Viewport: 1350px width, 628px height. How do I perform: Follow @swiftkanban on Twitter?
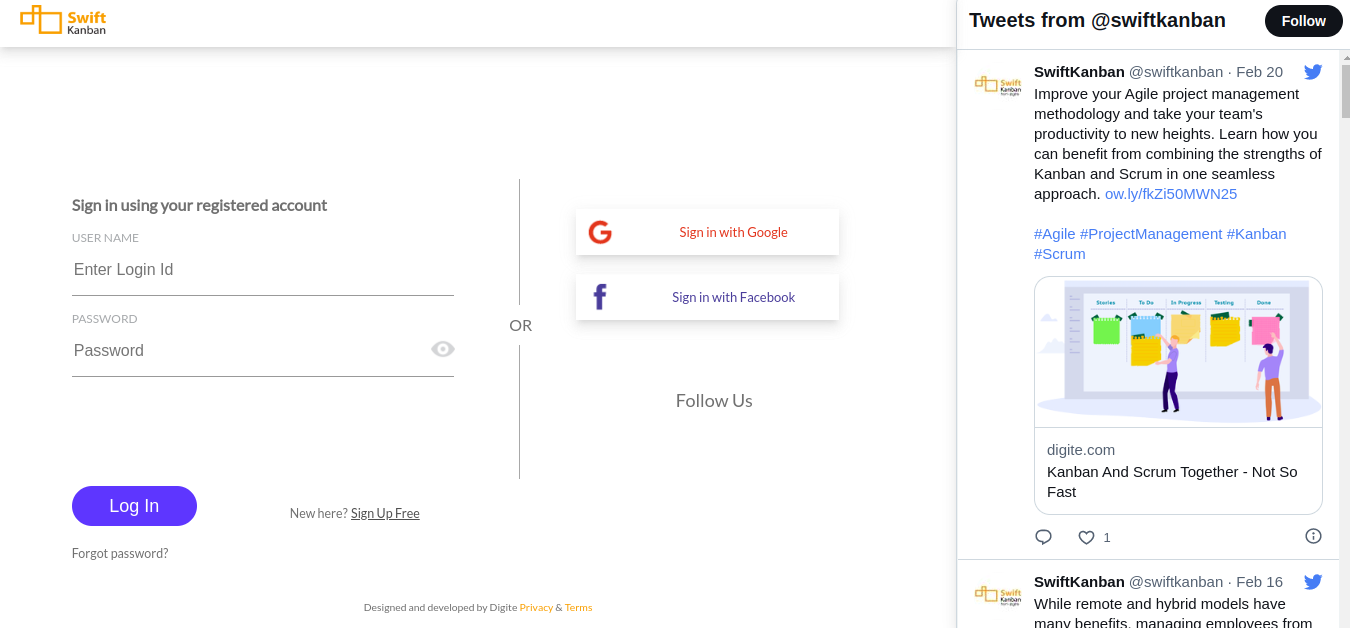pyautogui.click(x=1304, y=21)
